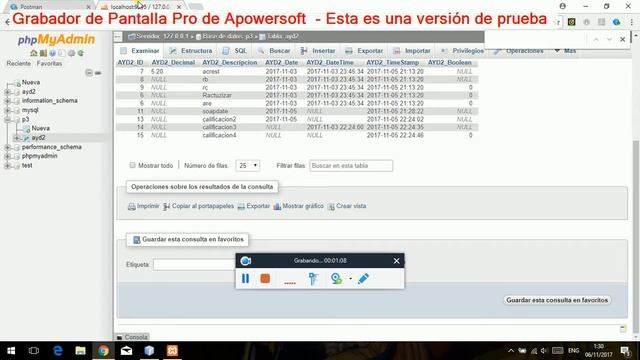Collapse p3 database tree node
This screenshot has width=640, height=360.
(7, 120)
